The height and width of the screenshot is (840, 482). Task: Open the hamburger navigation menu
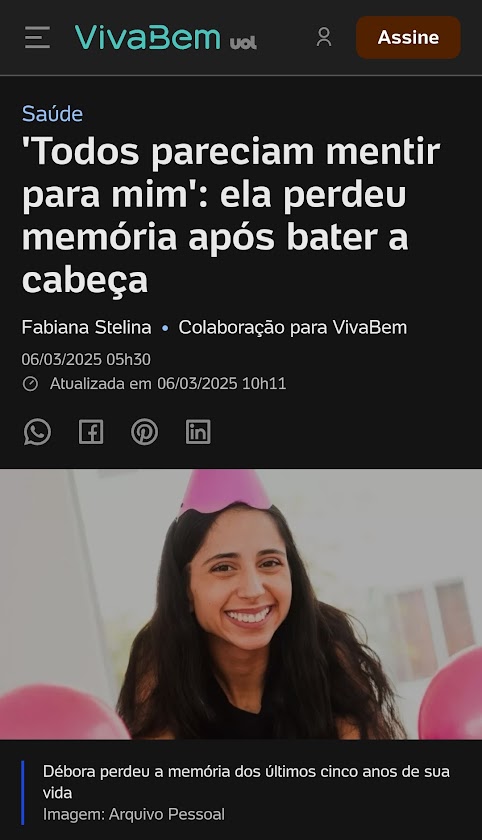37,38
